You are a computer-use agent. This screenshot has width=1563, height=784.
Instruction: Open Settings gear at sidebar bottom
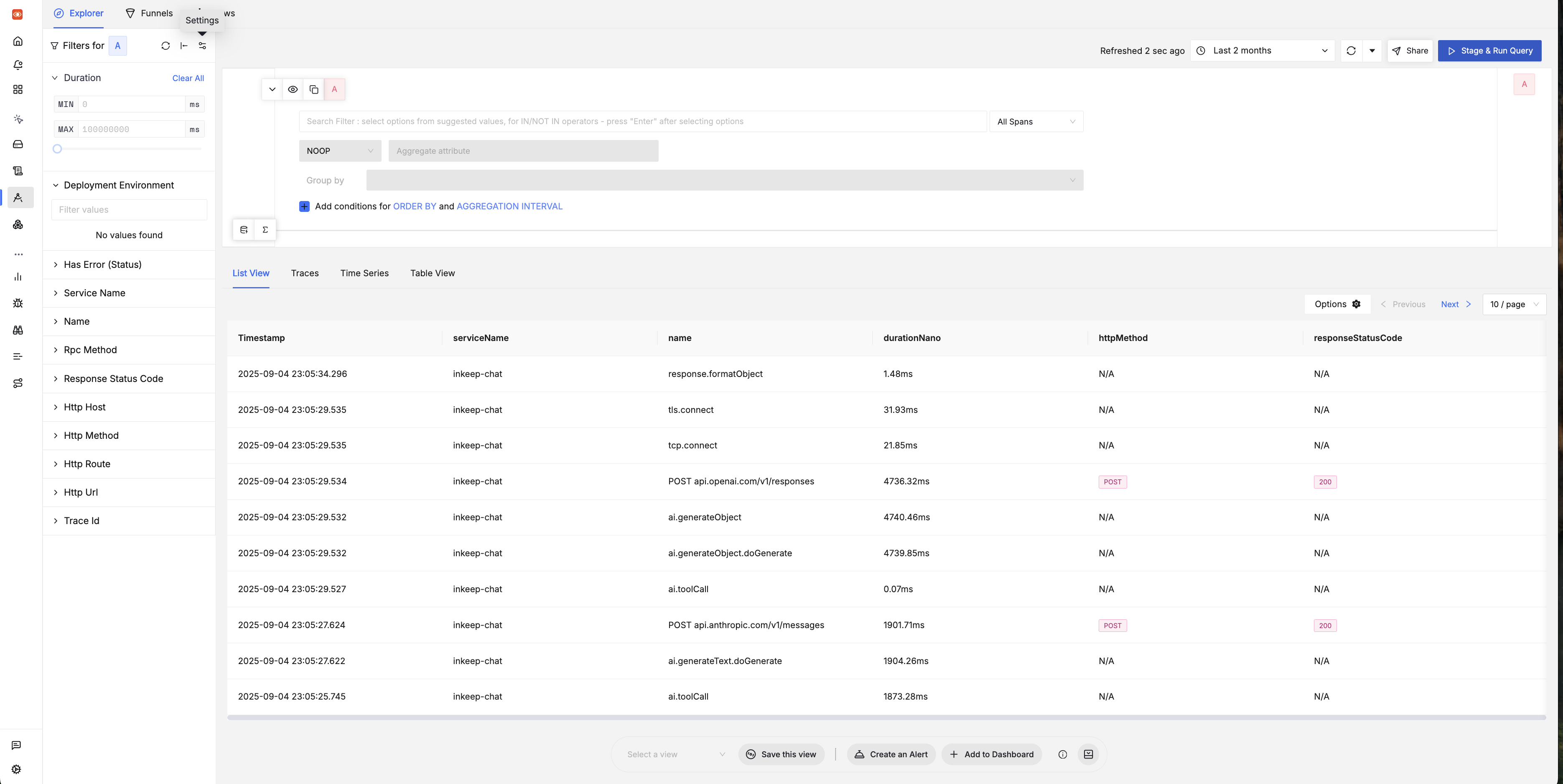16,769
